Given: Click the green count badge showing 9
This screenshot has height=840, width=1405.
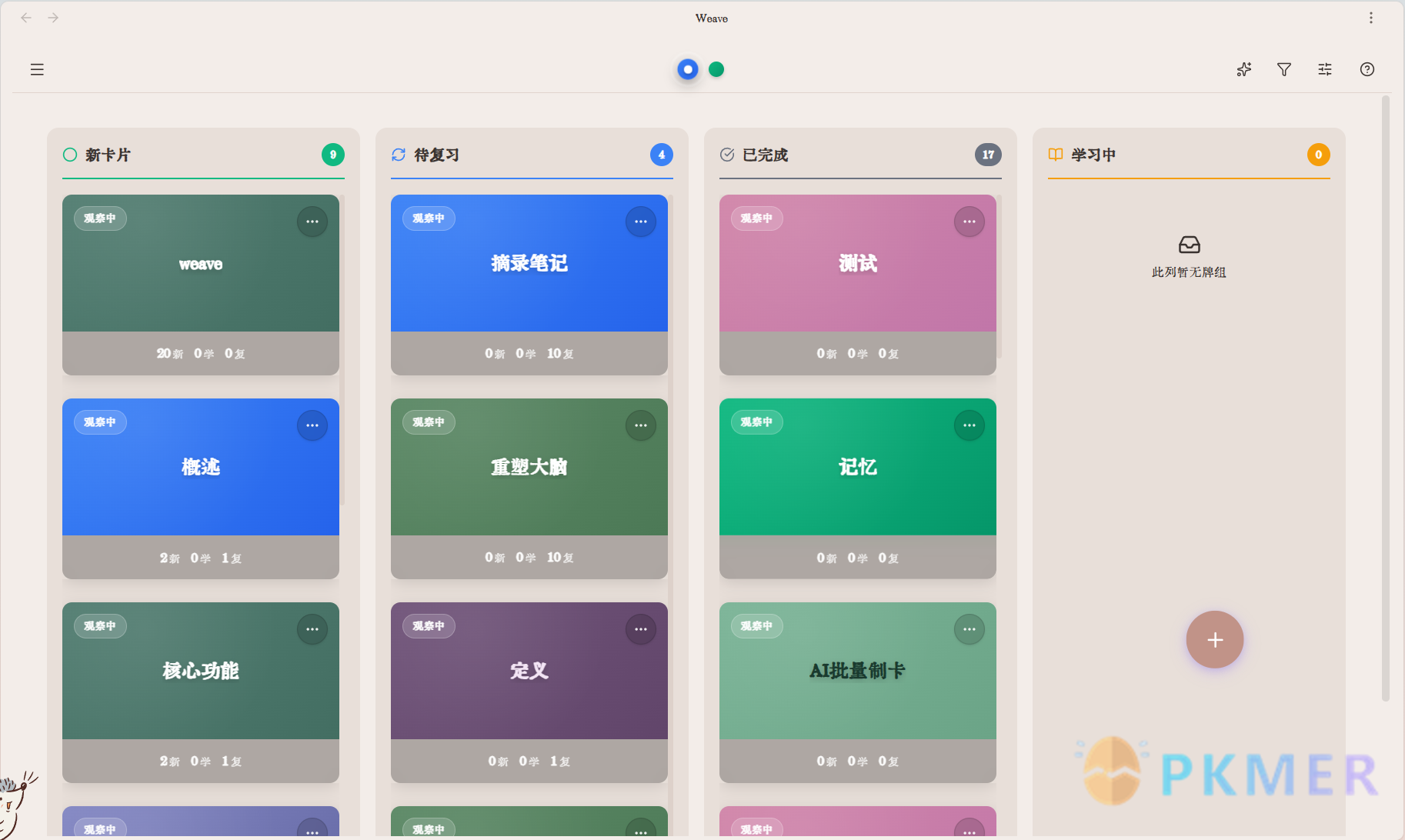Looking at the screenshot, I should (333, 155).
